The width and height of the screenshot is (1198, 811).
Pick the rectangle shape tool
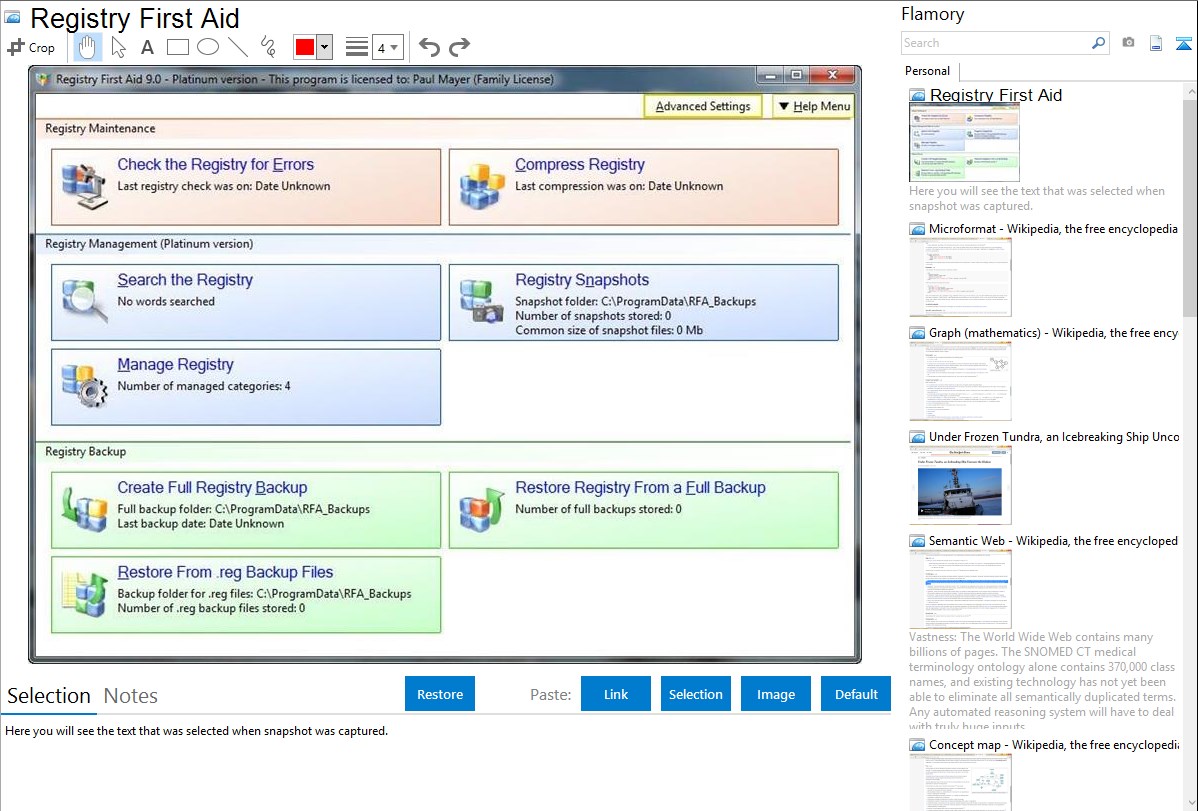coord(177,47)
